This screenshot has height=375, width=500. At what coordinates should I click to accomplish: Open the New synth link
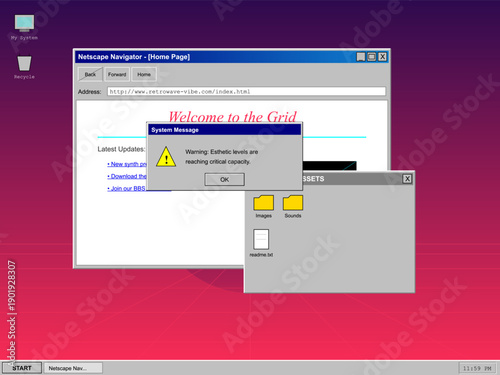127,164
